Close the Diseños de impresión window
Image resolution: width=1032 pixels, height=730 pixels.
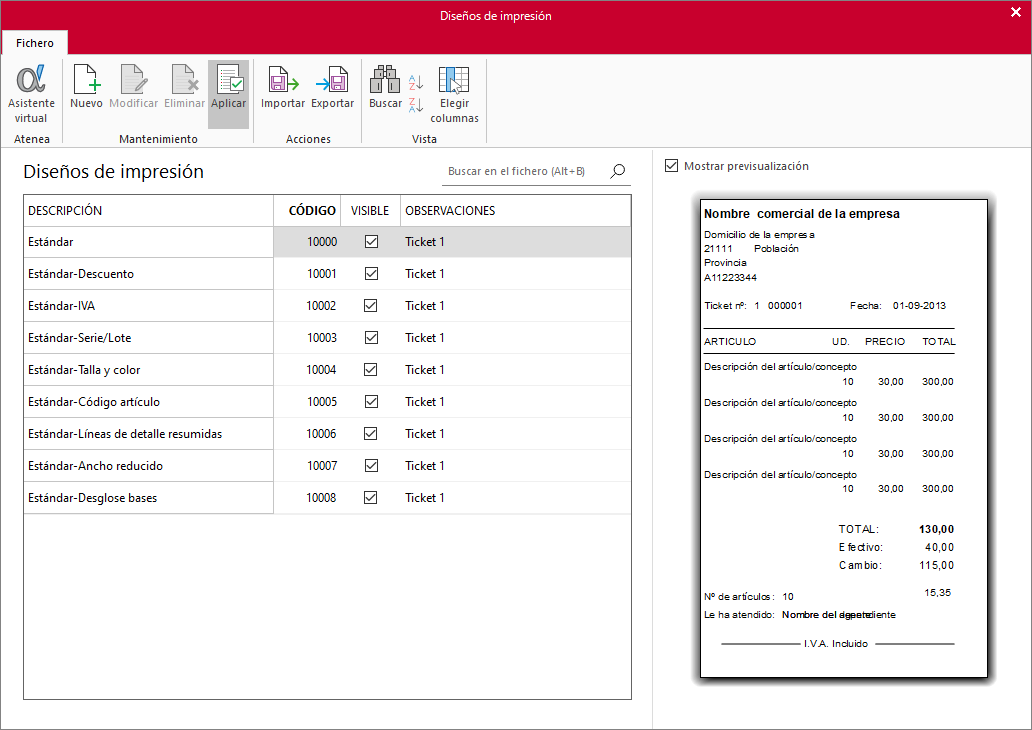click(1016, 13)
